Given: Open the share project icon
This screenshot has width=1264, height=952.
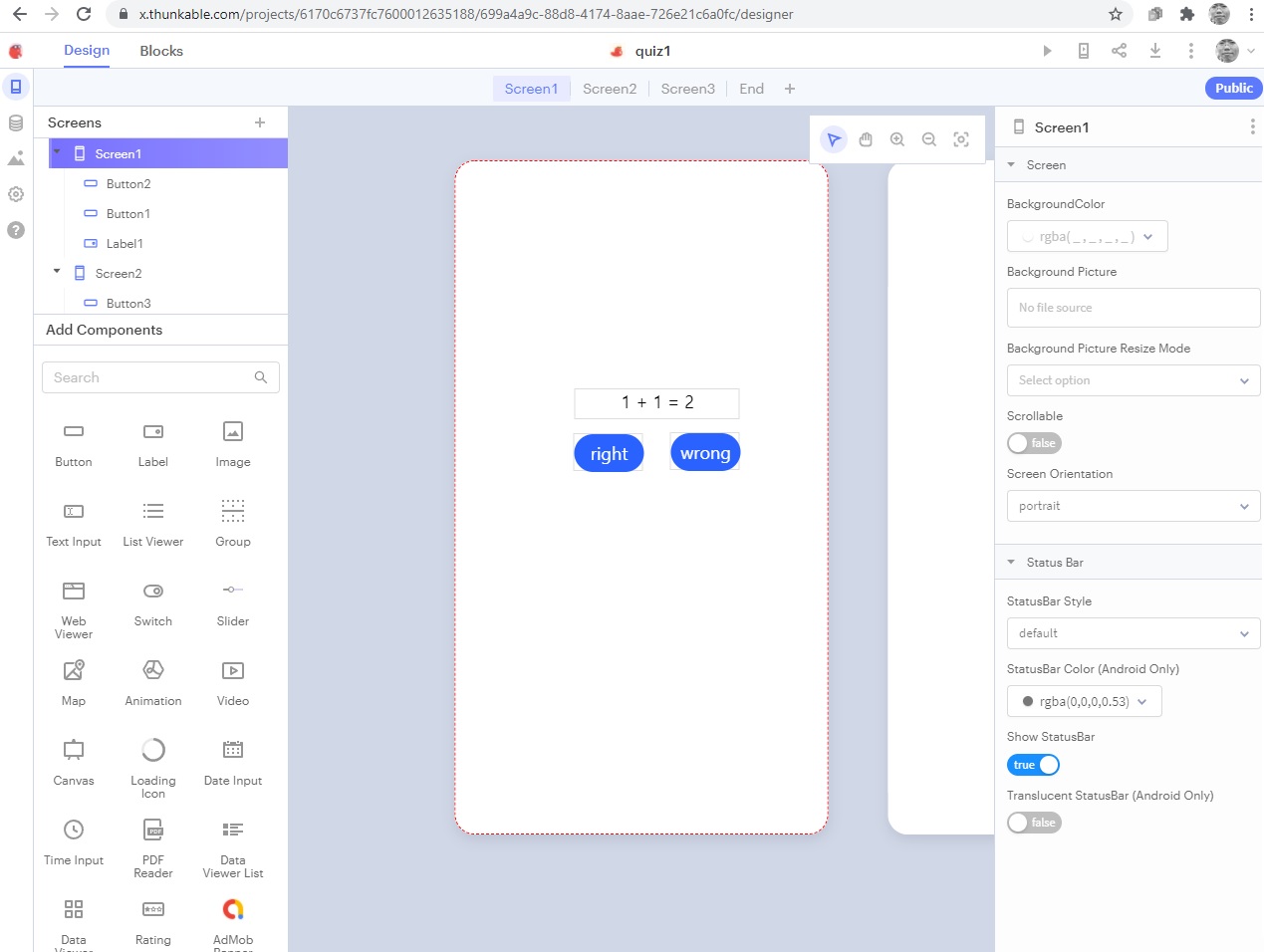Looking at the screenshot, I should (1120, 51).
